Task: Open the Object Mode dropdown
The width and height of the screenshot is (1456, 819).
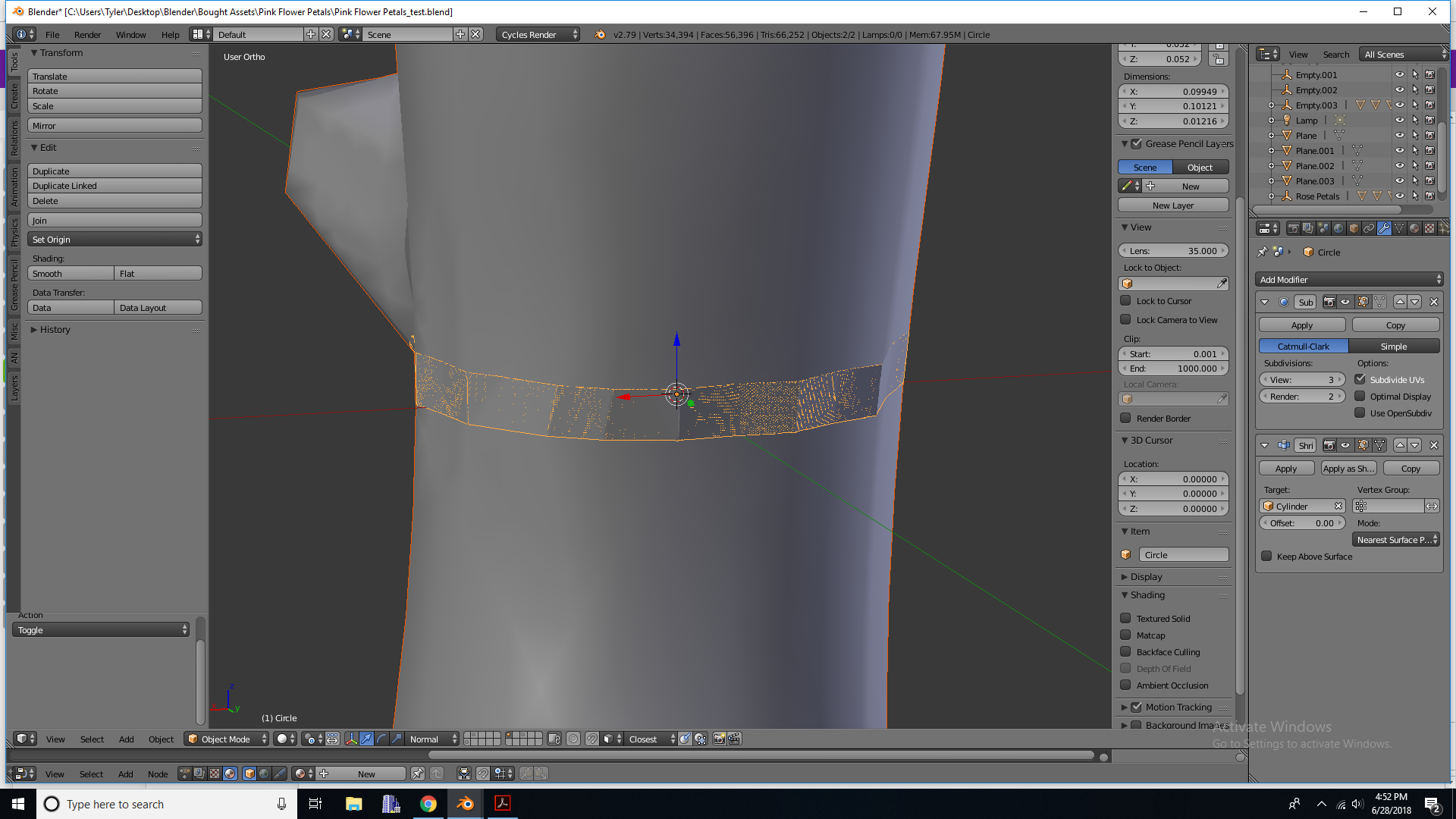Action: [227, 739]
